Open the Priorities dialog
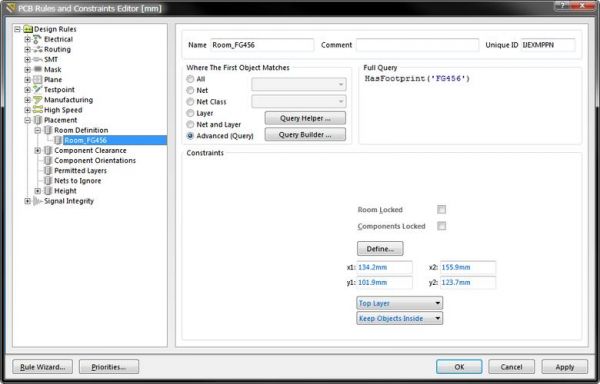The height and width of the screenshot is (384, 600). click(109, 367)
